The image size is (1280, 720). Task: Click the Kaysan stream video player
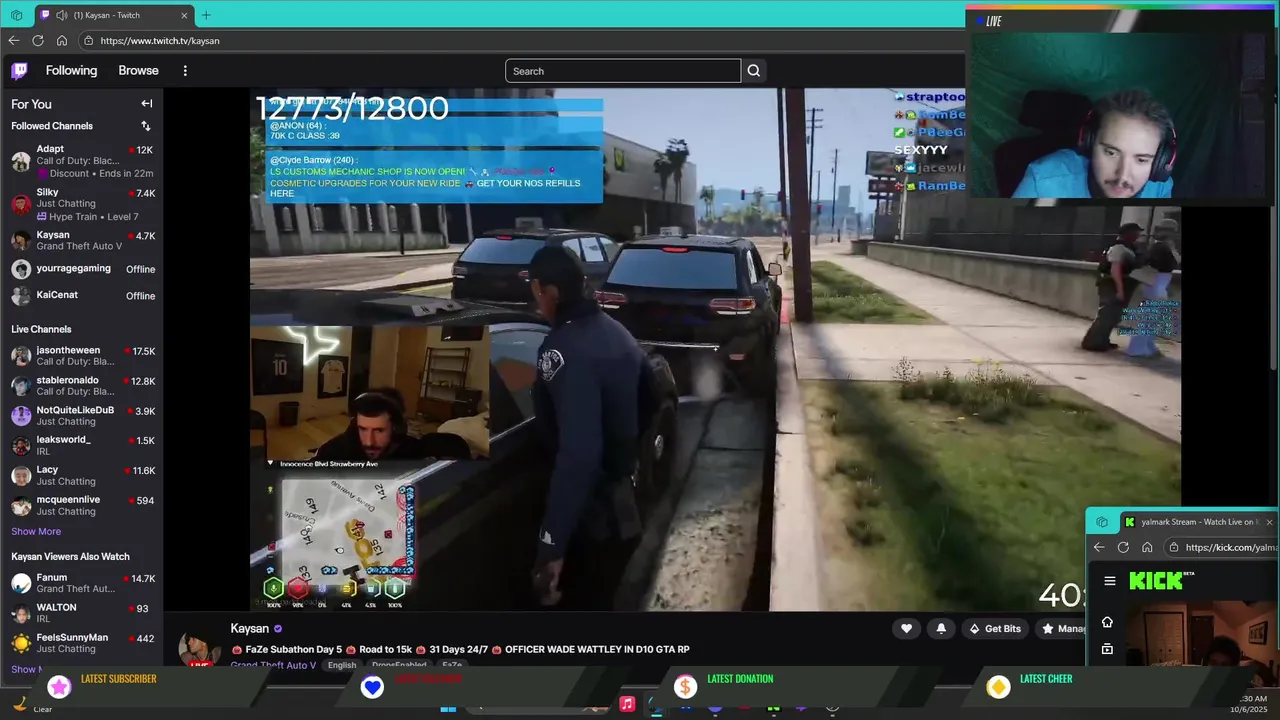(715, 349)
